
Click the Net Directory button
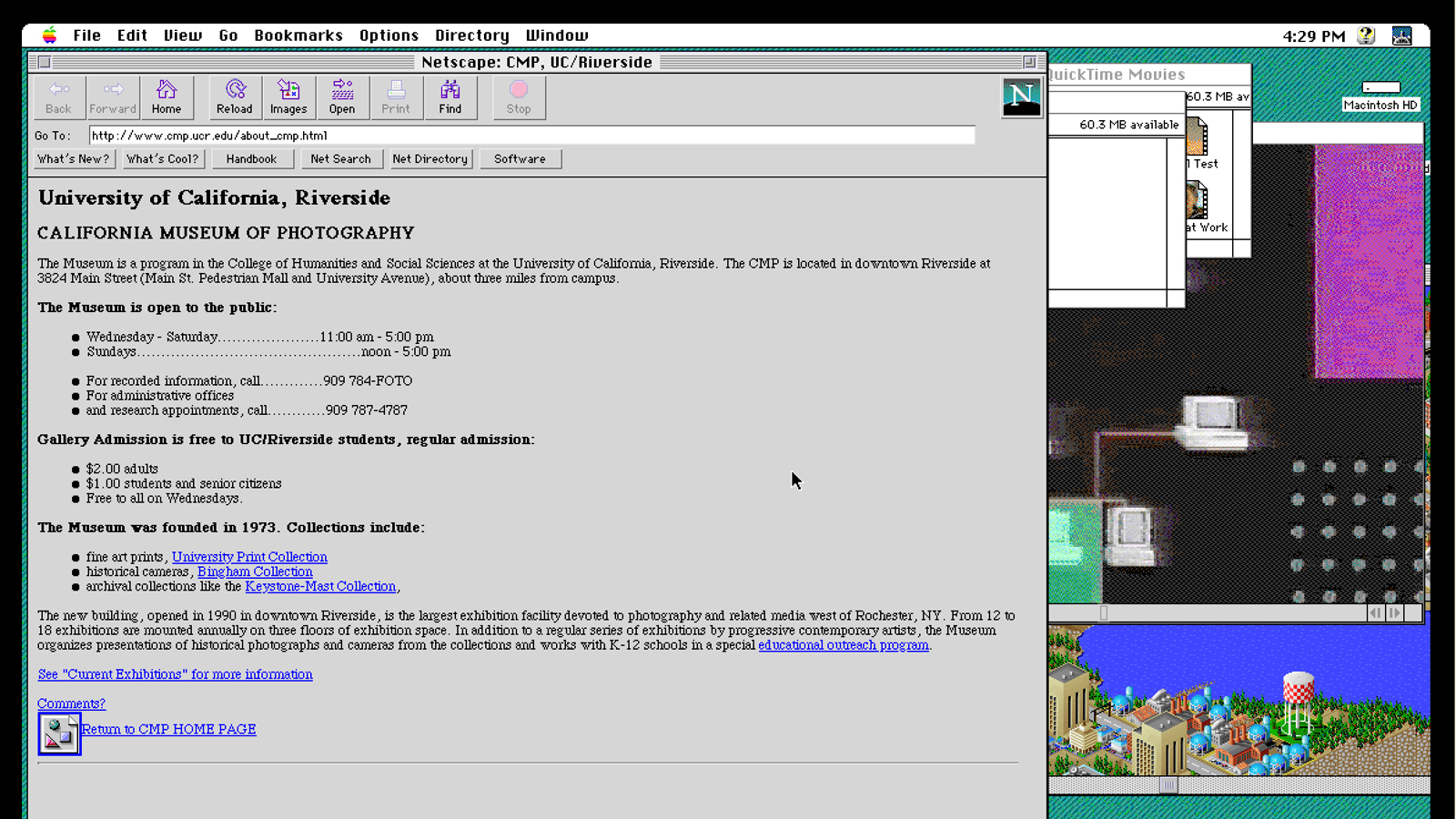pyautogui.click(x=430, y=159)
